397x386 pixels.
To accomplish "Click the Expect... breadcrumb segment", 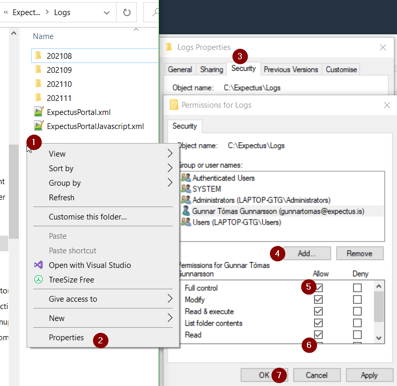I will tap(26, 13).
